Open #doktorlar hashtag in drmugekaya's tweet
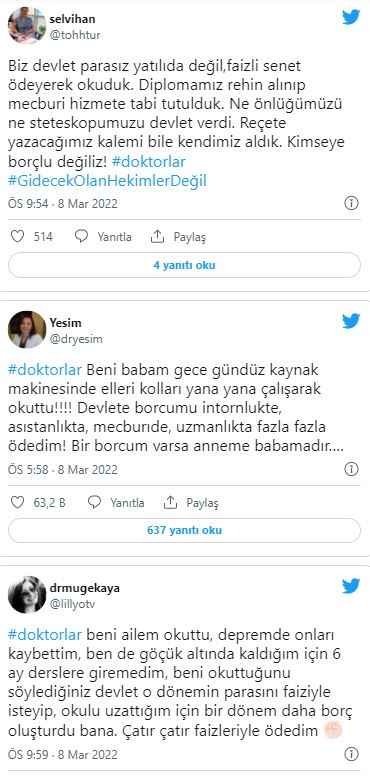The width and height of the screenshot is (370, 780). 45,636
